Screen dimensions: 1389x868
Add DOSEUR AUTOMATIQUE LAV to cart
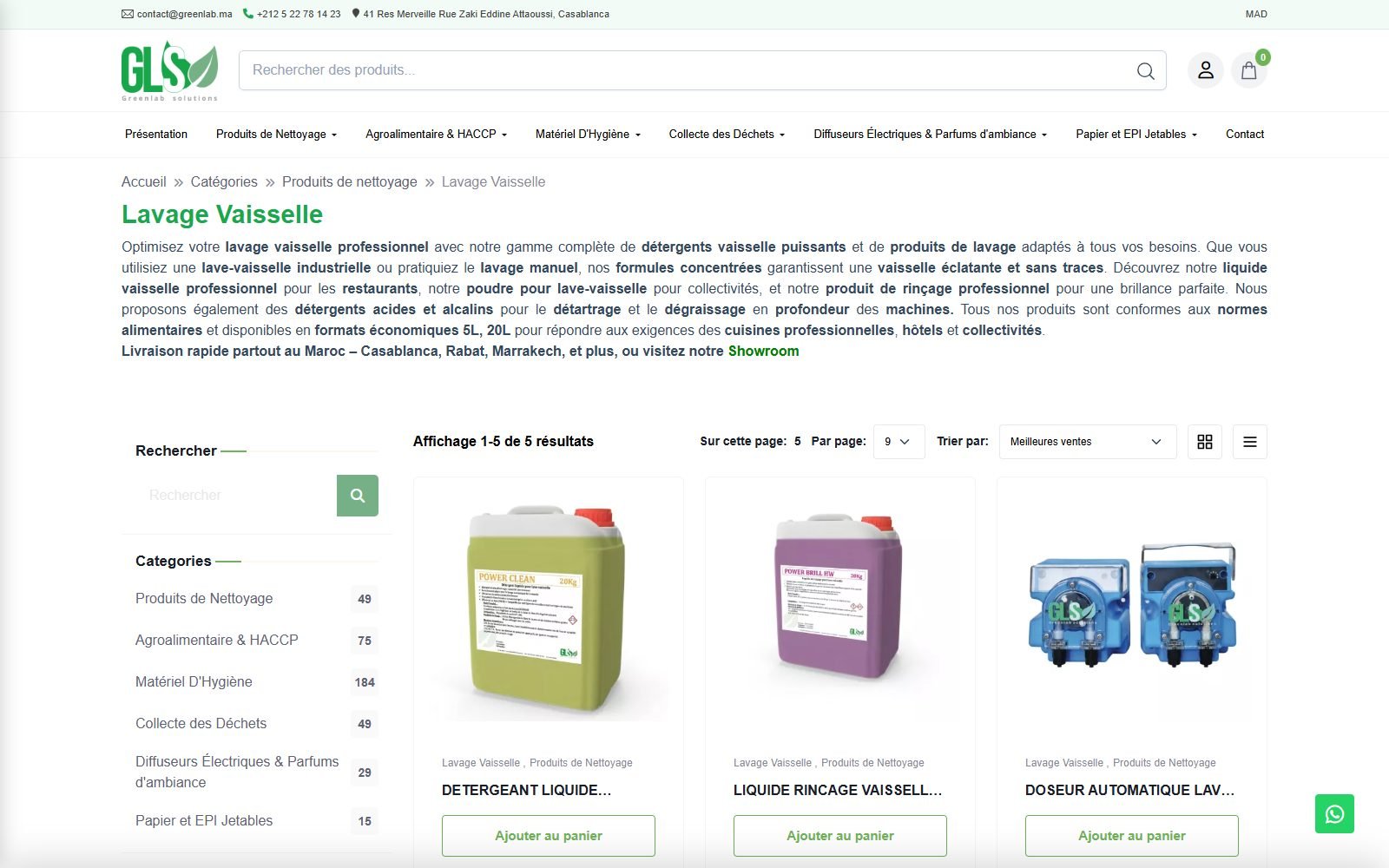[x=1132, y=836]
